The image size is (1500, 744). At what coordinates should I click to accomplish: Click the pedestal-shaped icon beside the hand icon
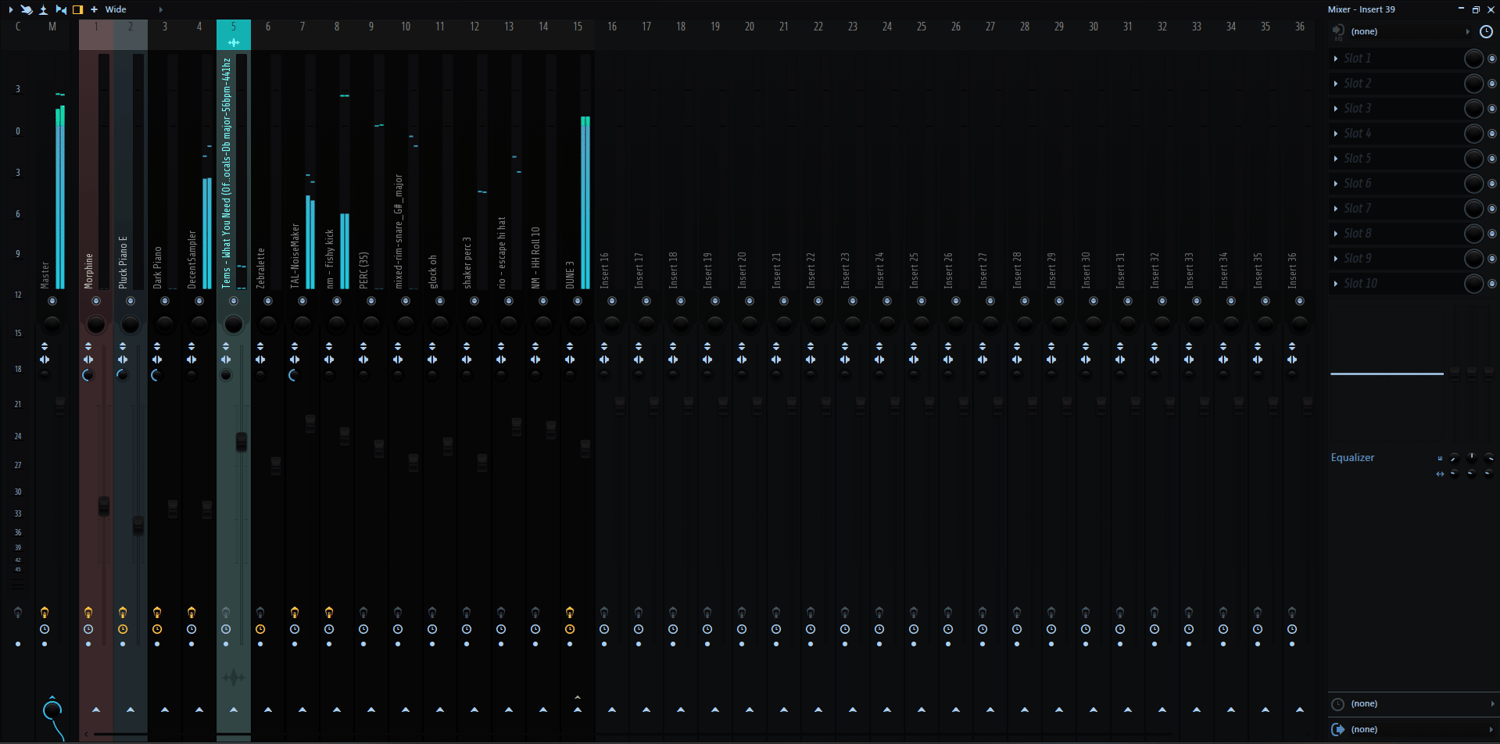43,9
